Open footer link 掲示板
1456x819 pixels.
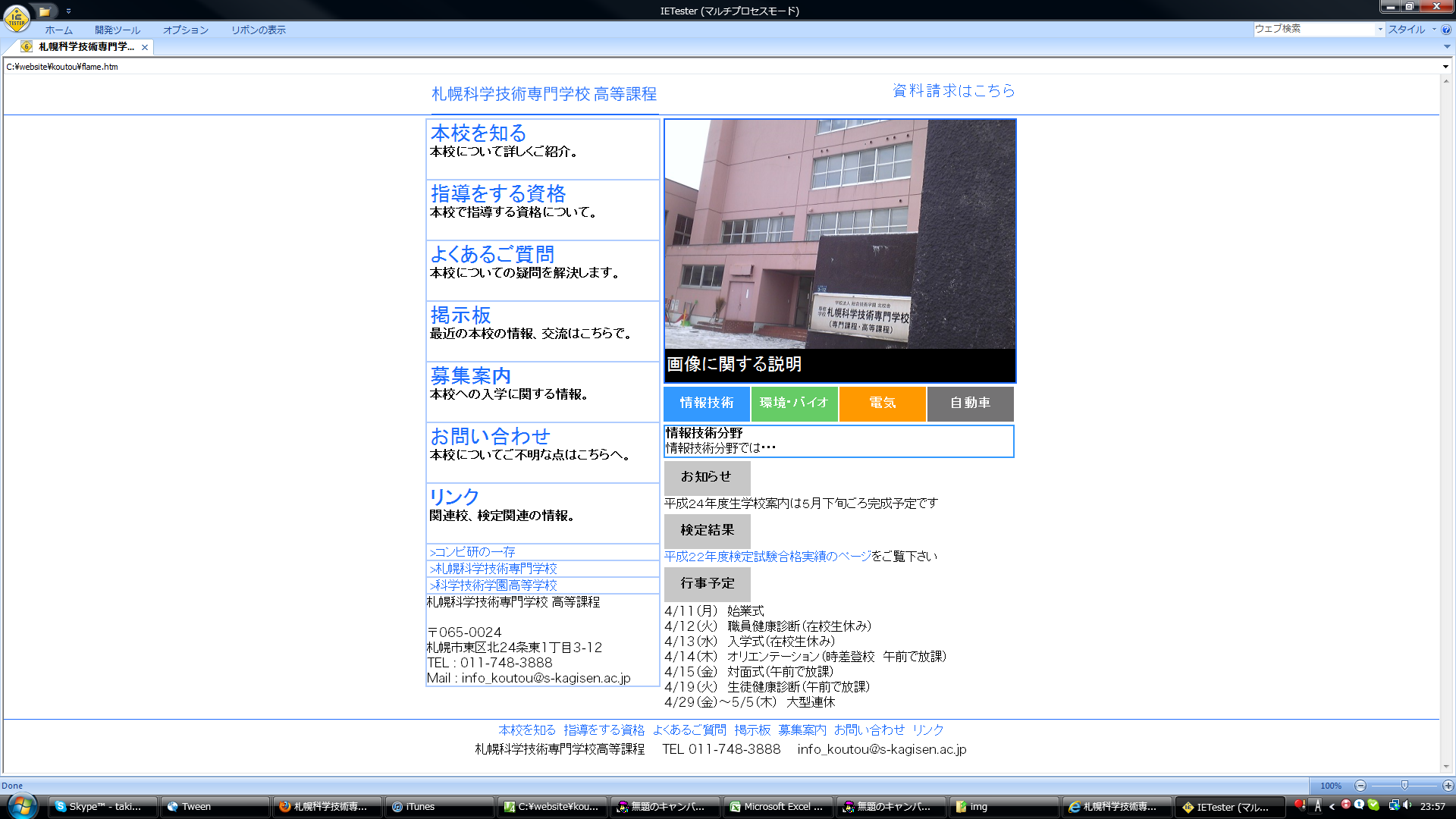[752, 730]
